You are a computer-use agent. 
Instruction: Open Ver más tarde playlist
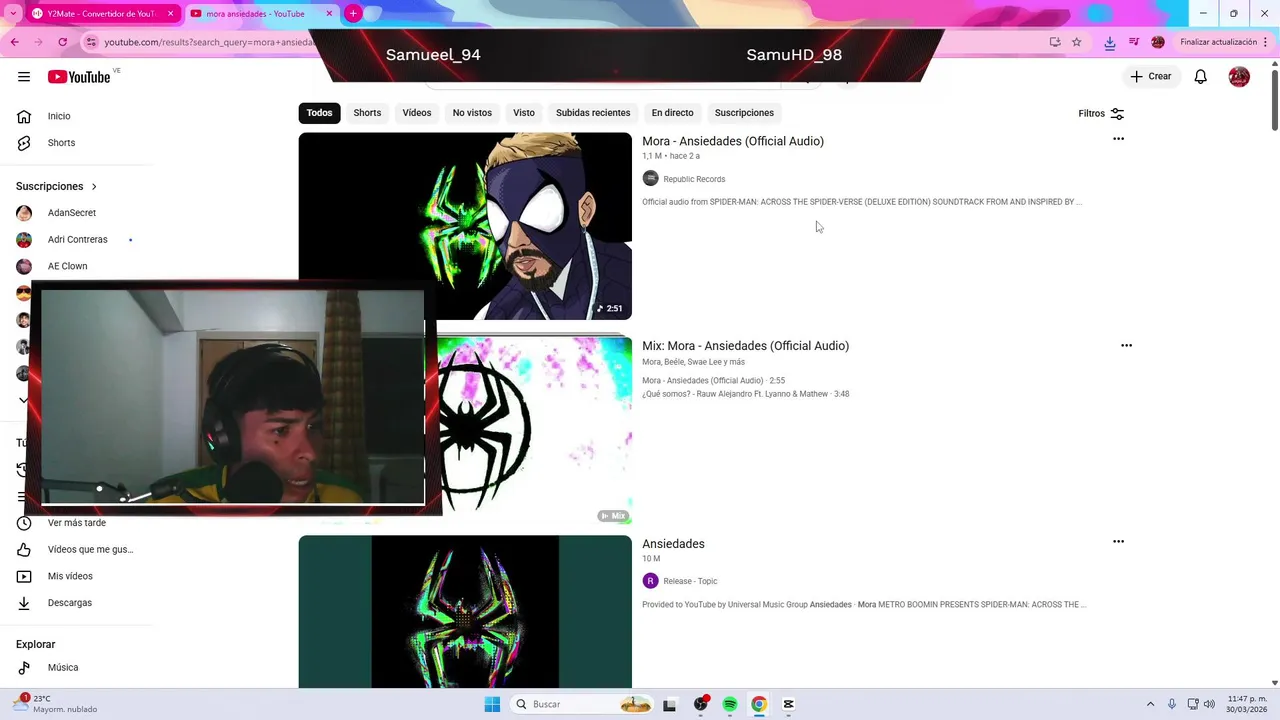(76, 523)
